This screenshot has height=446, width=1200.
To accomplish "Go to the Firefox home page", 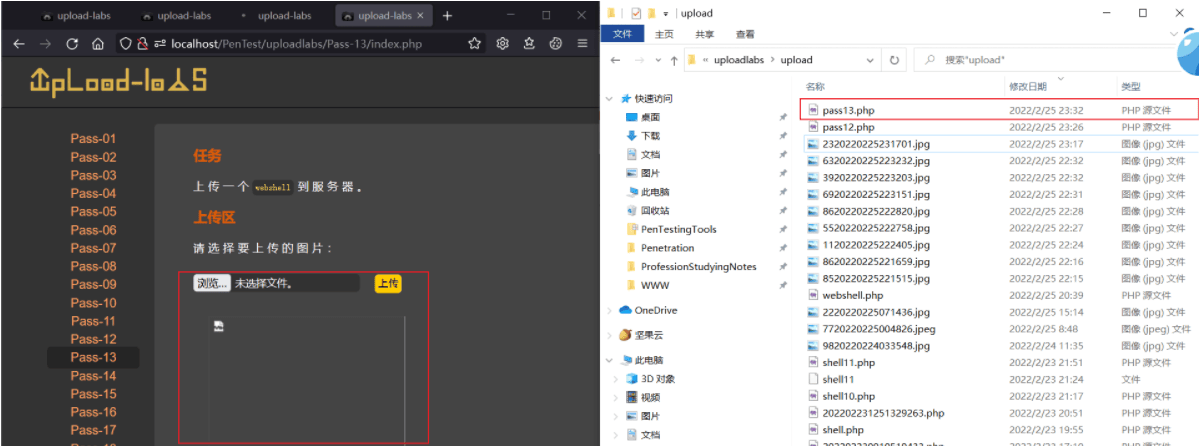I will (x=98, y=44).
